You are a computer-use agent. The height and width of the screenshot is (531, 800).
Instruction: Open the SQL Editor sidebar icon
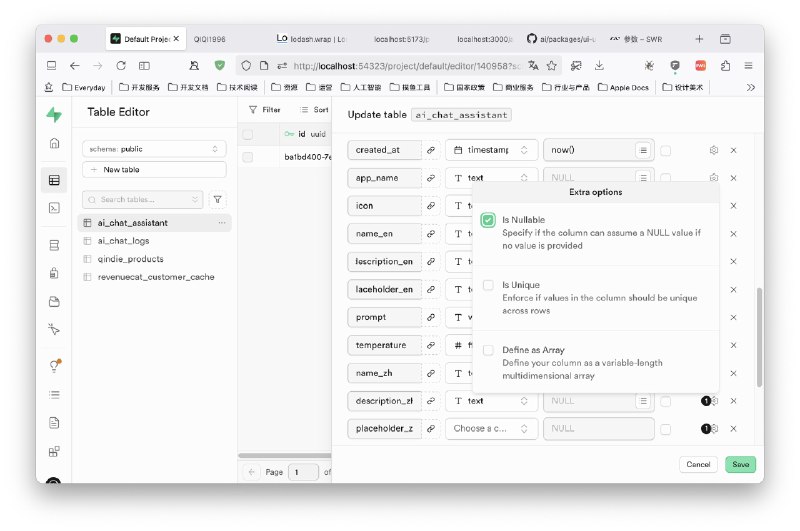(54, 208)
